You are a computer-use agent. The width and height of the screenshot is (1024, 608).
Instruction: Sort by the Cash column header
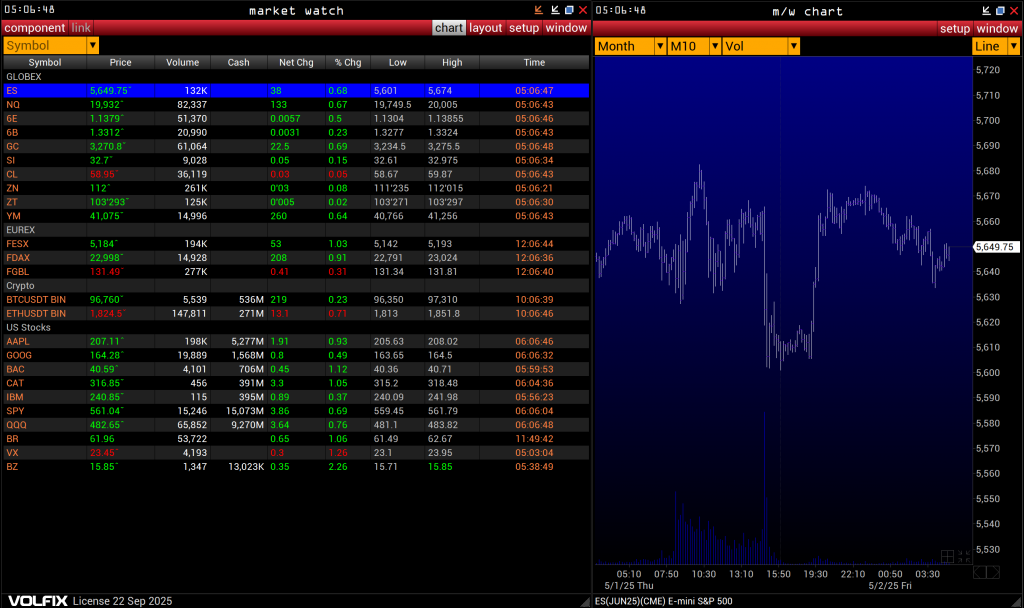pyautogui.click(x=238, y=62)
